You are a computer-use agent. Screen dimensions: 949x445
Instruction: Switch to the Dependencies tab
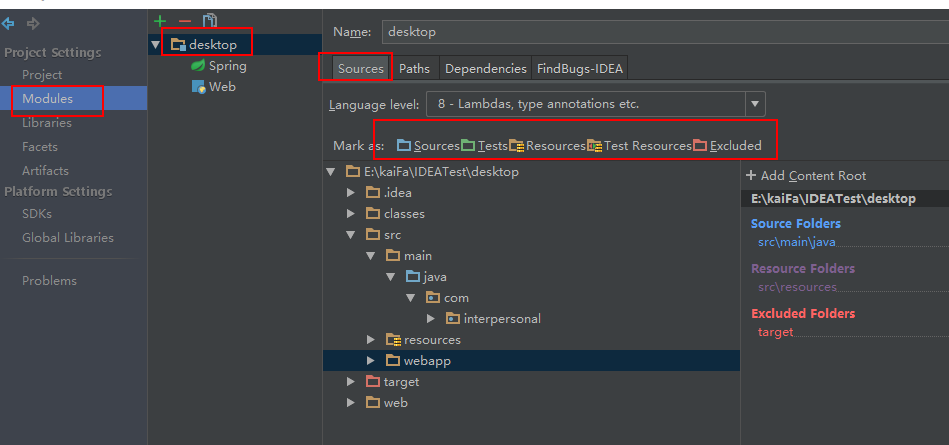pos(485,68)
